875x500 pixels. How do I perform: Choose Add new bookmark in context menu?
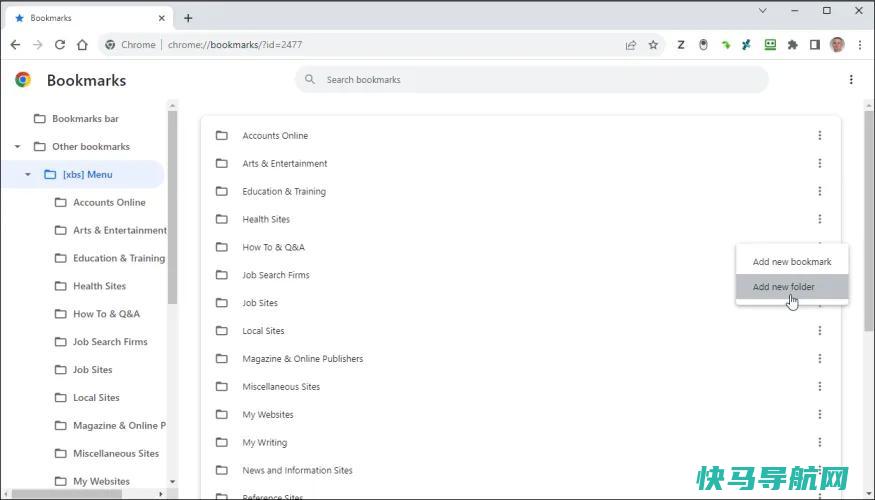click(x=792, y=262)
